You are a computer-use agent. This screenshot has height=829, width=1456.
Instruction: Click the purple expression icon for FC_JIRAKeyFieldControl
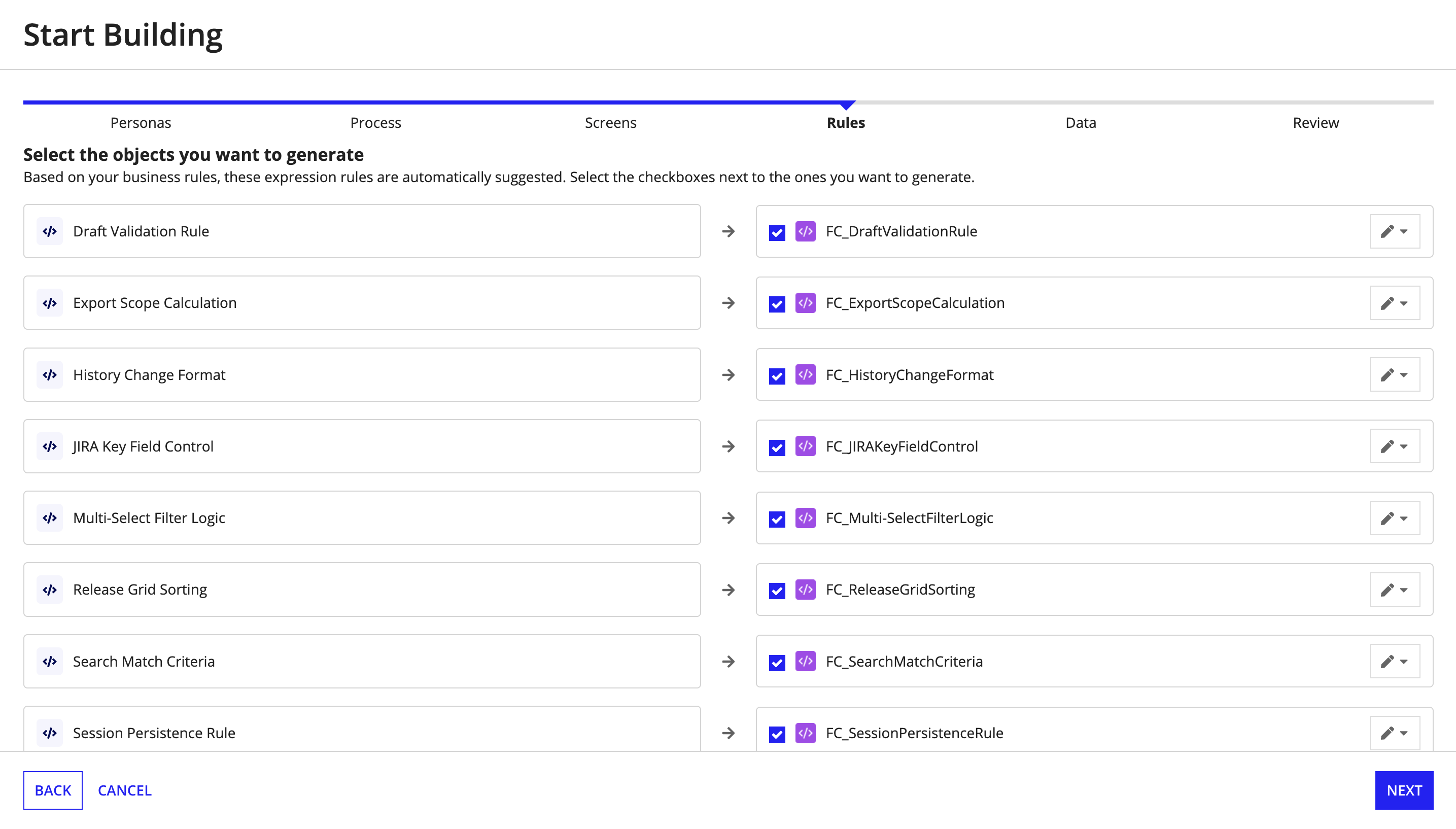coord(806,446)
